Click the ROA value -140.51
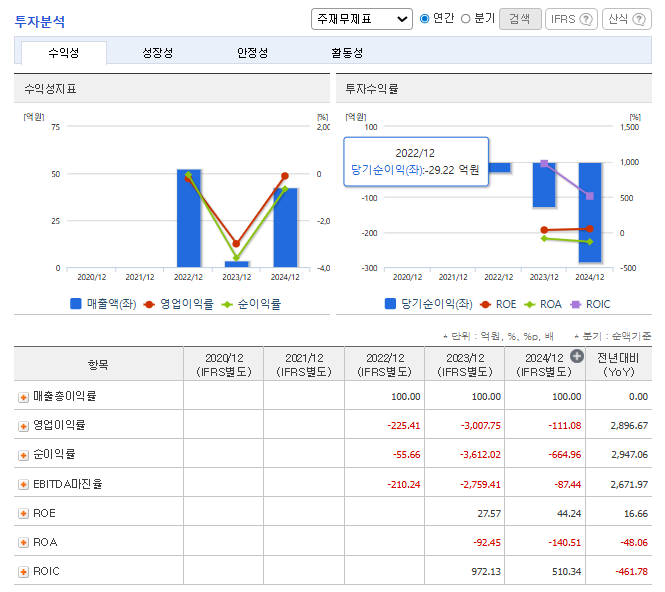 (564, 542)
